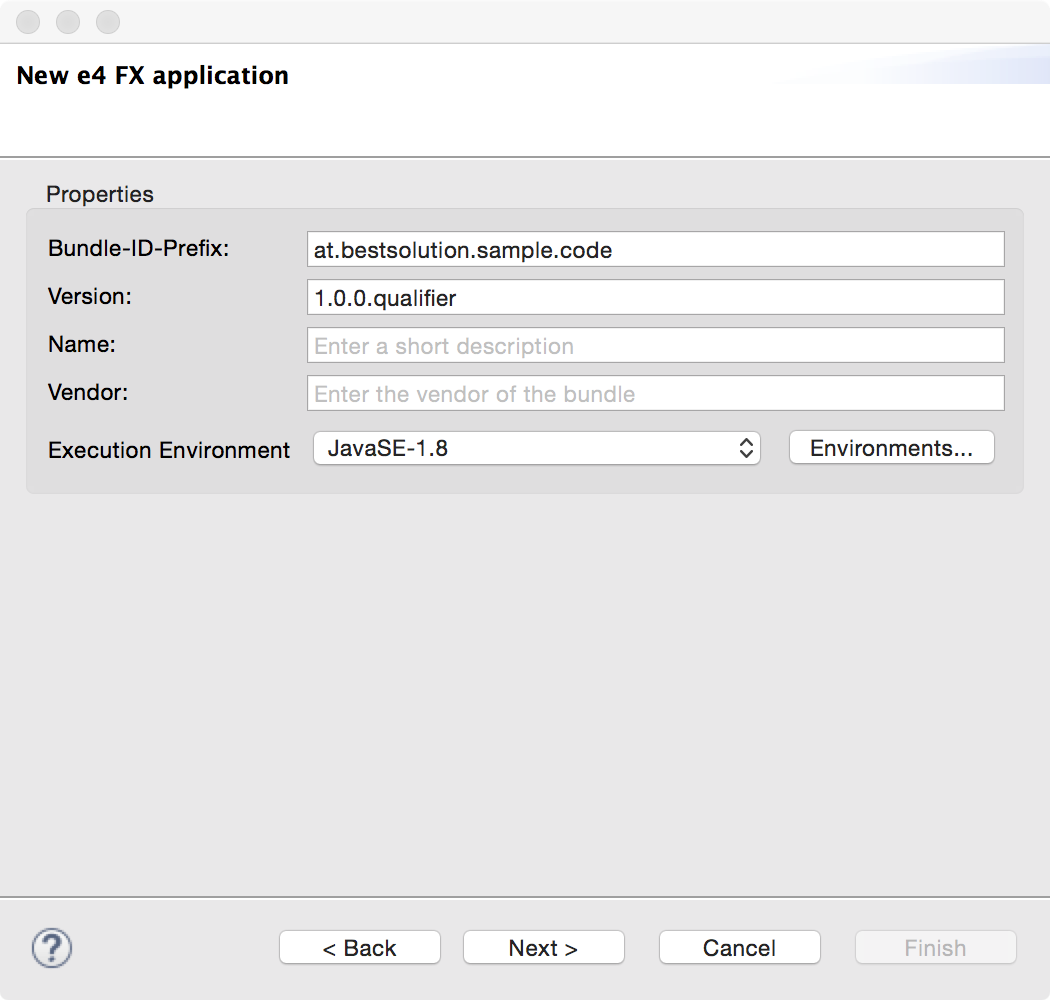
Task: Click the Version label text
Action: pyautogui.click(x=90, y=297)
